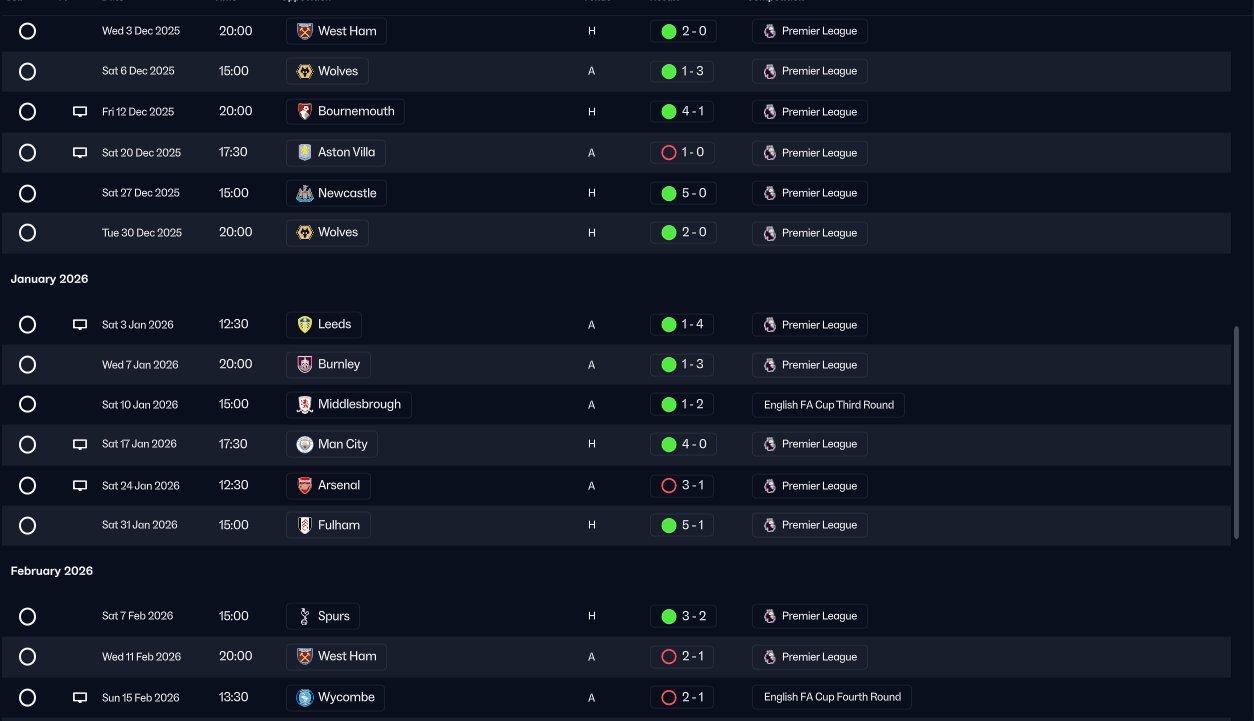Click the Spurs club badge icon
The image size is (1254, 721).
tap(305, 616)
